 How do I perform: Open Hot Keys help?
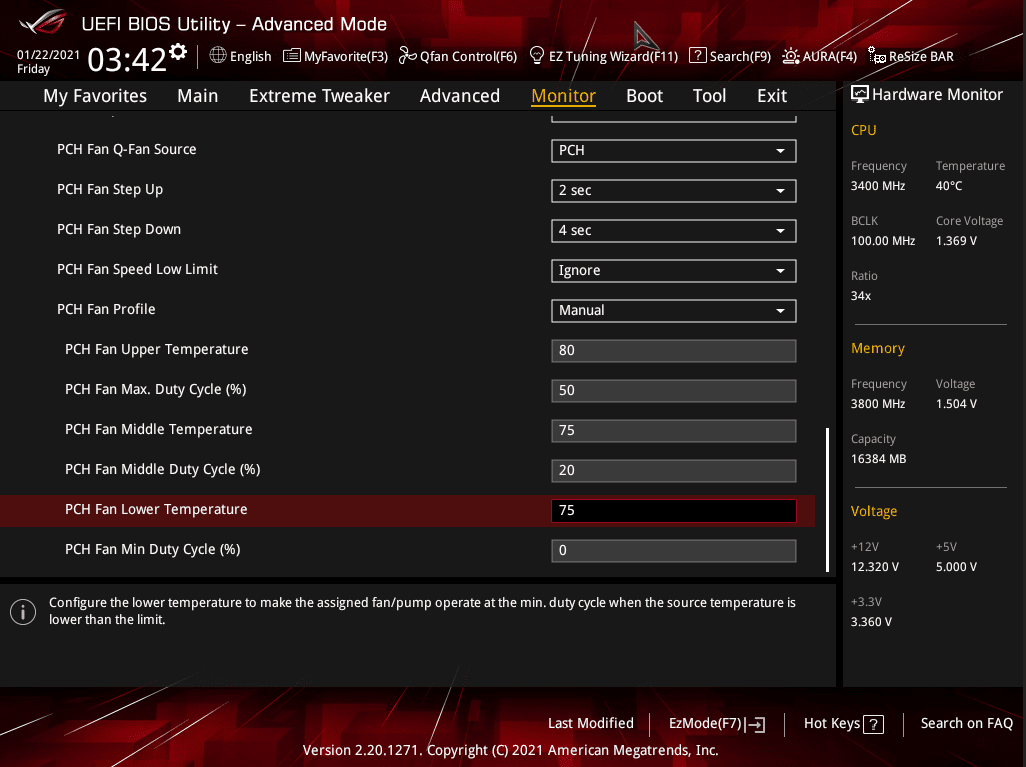843,724
